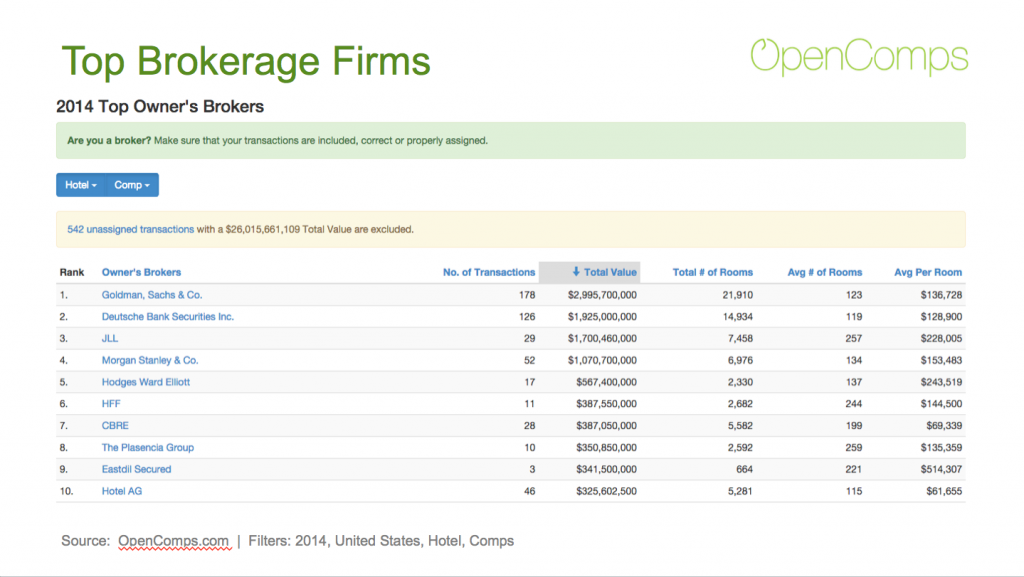Sort by No. of Transactions column

pyautogui.click(x=488, y=272)
